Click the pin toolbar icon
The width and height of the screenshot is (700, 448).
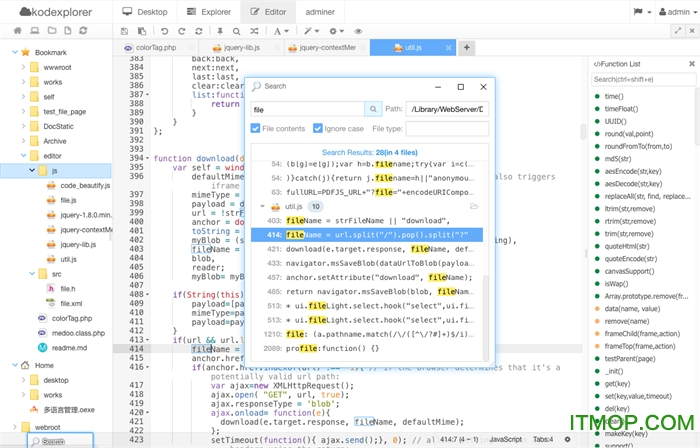pos(220,31)
